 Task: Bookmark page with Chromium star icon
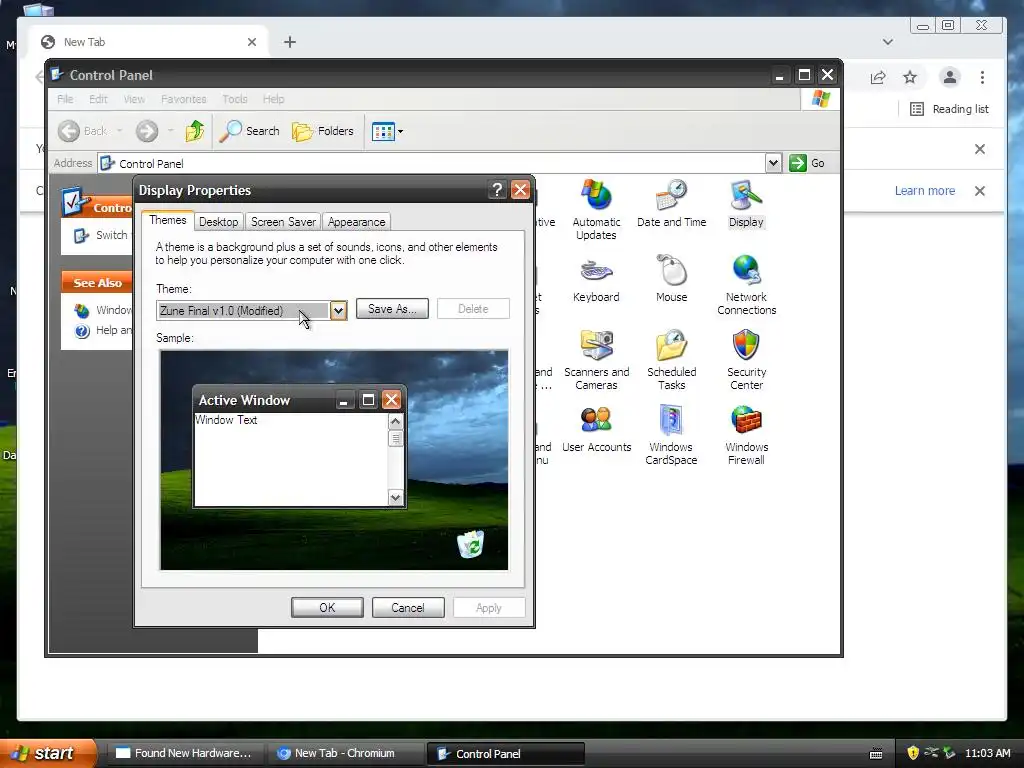(x=910, y=78)
